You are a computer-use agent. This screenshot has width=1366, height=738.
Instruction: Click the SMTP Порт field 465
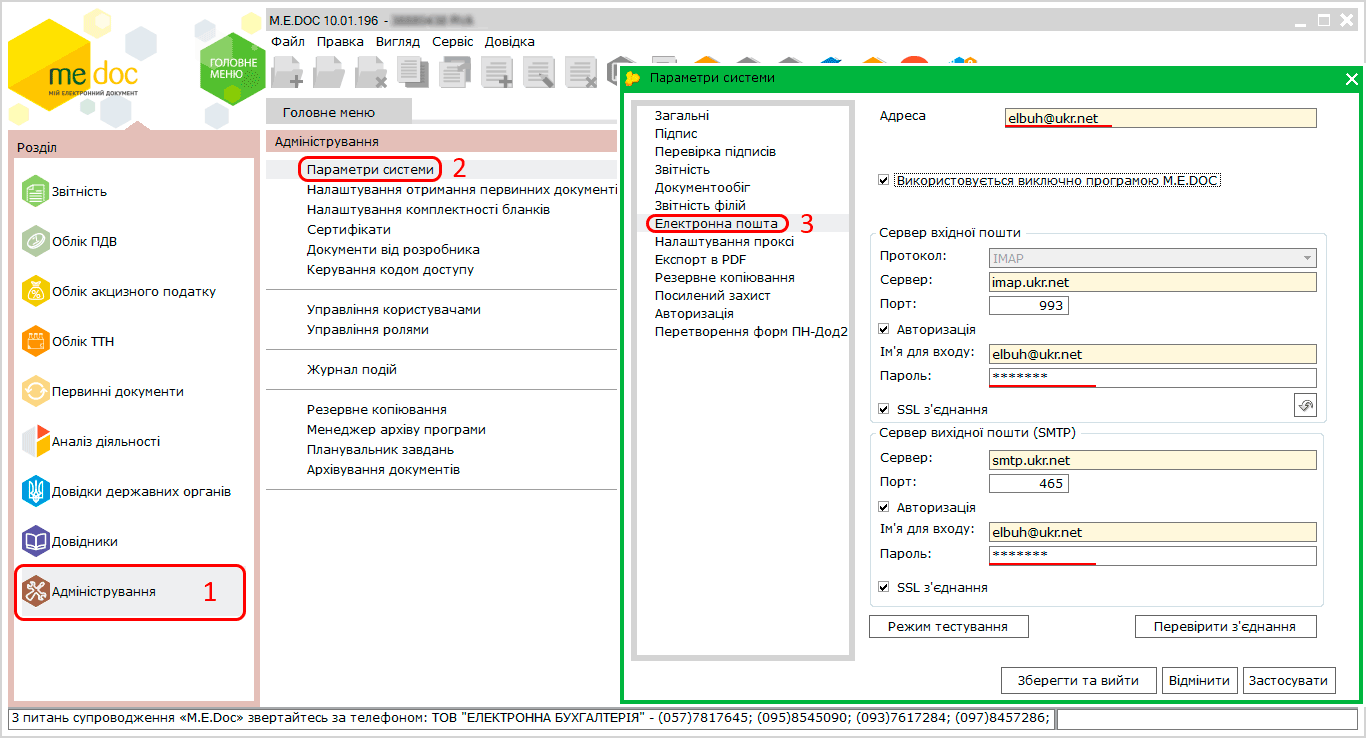[x=1028, y=483]
